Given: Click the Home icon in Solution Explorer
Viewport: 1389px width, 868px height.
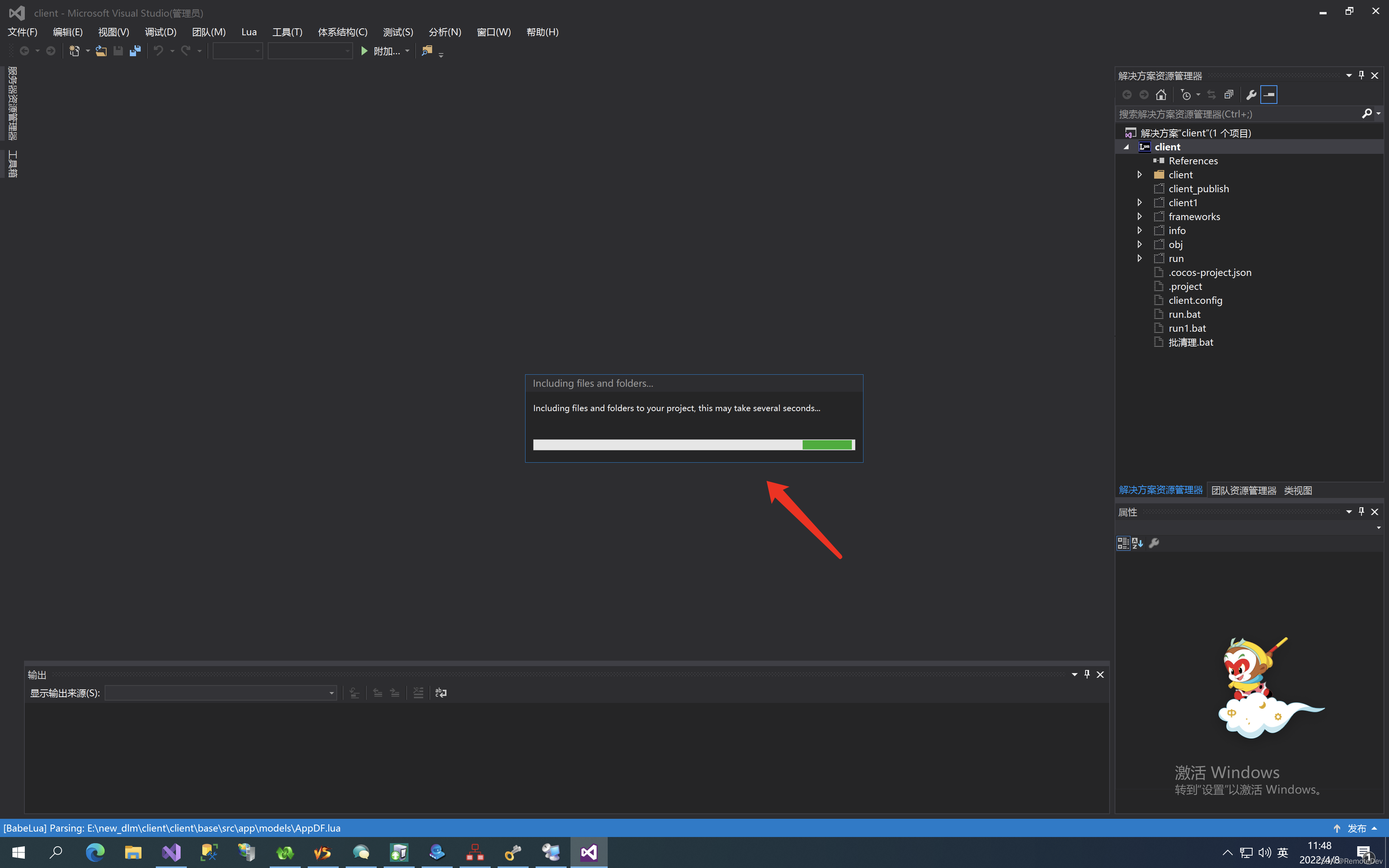Looking at the screenshot, I should 1161,95.
